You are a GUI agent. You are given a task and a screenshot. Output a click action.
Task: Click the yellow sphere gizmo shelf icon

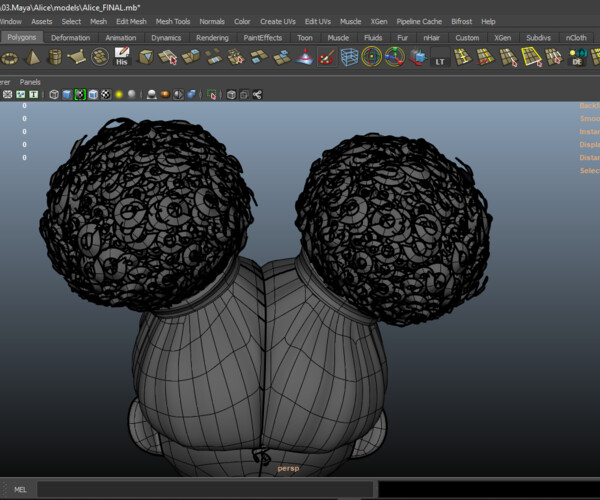(372, 57)
